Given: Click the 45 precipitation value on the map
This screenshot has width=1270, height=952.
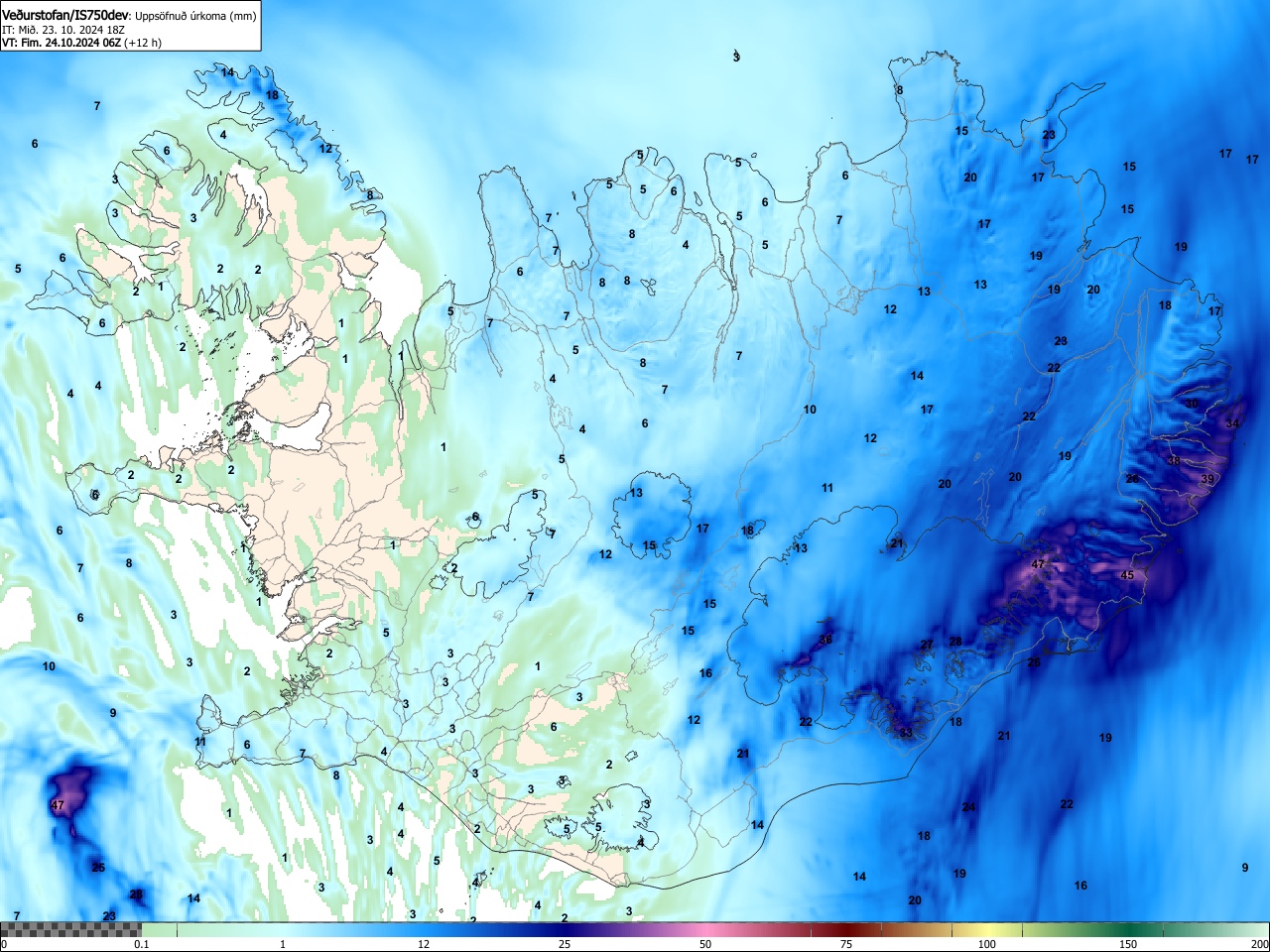Looking at the screenshot, I should [1127, 575].
